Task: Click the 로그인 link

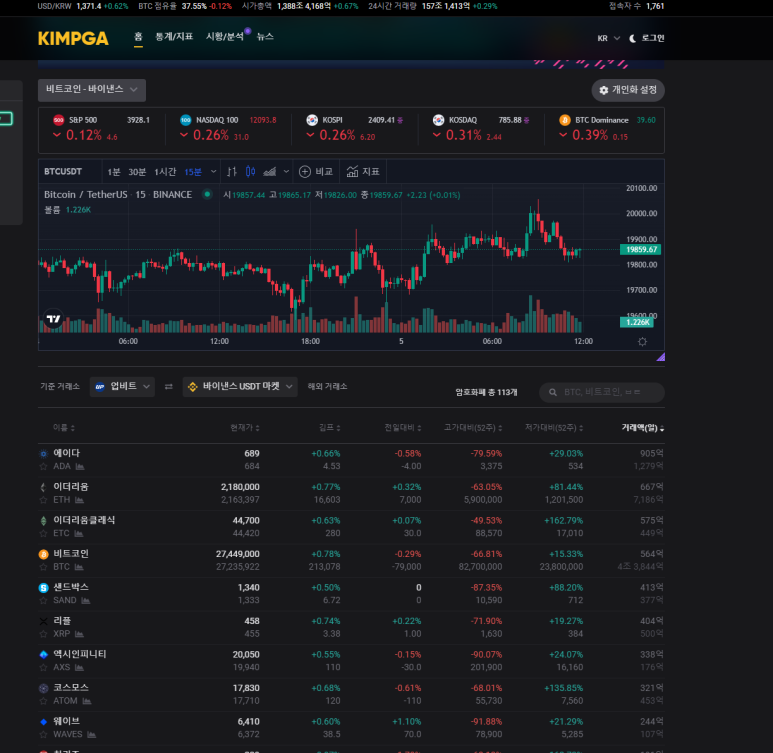Action: [653, 38]
